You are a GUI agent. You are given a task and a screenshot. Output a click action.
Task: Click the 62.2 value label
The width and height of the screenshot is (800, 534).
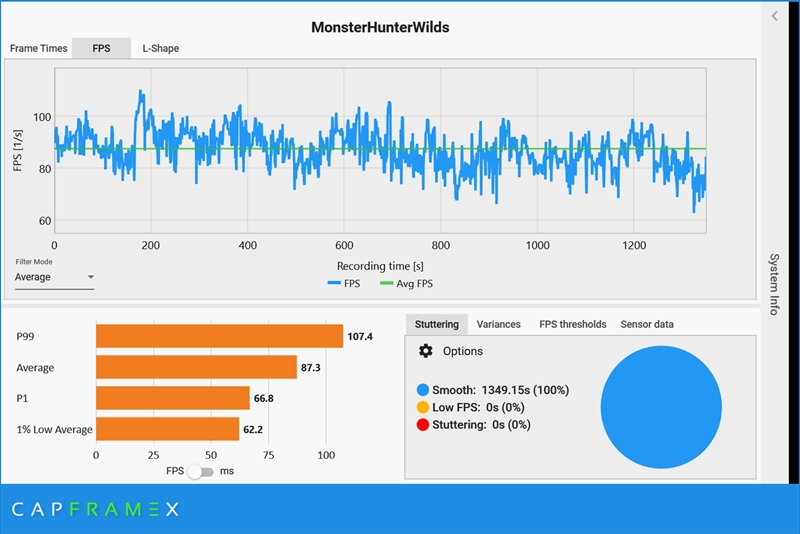[253, 429]
